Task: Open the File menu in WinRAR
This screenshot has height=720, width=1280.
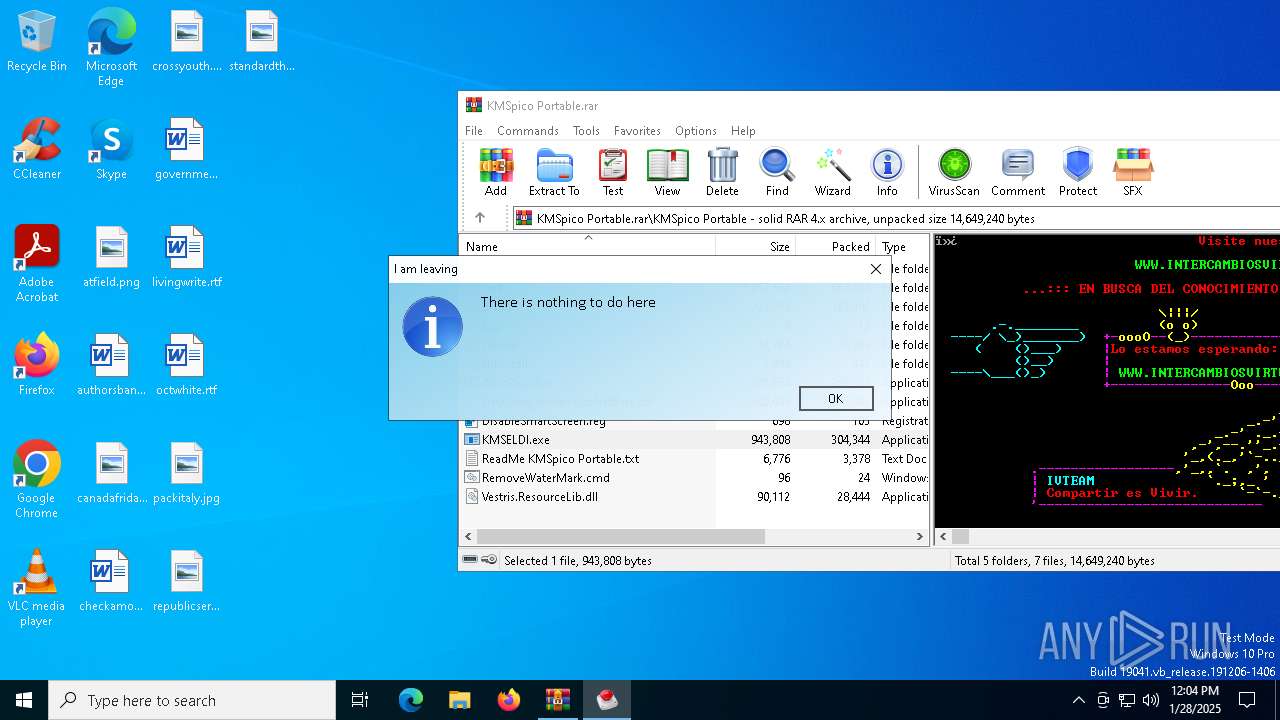Action: (x=474, y=131)
